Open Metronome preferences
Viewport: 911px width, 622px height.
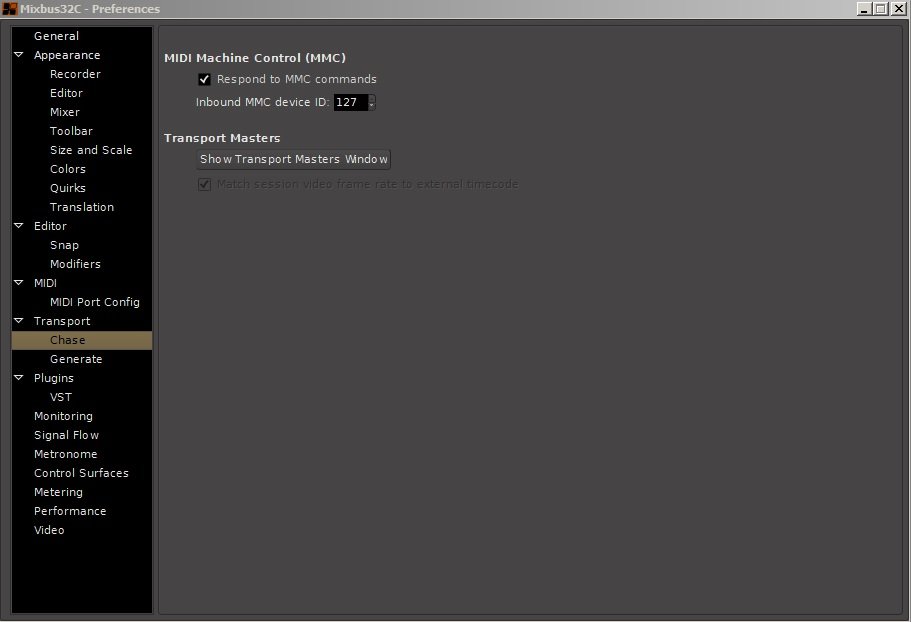point(66,454)
